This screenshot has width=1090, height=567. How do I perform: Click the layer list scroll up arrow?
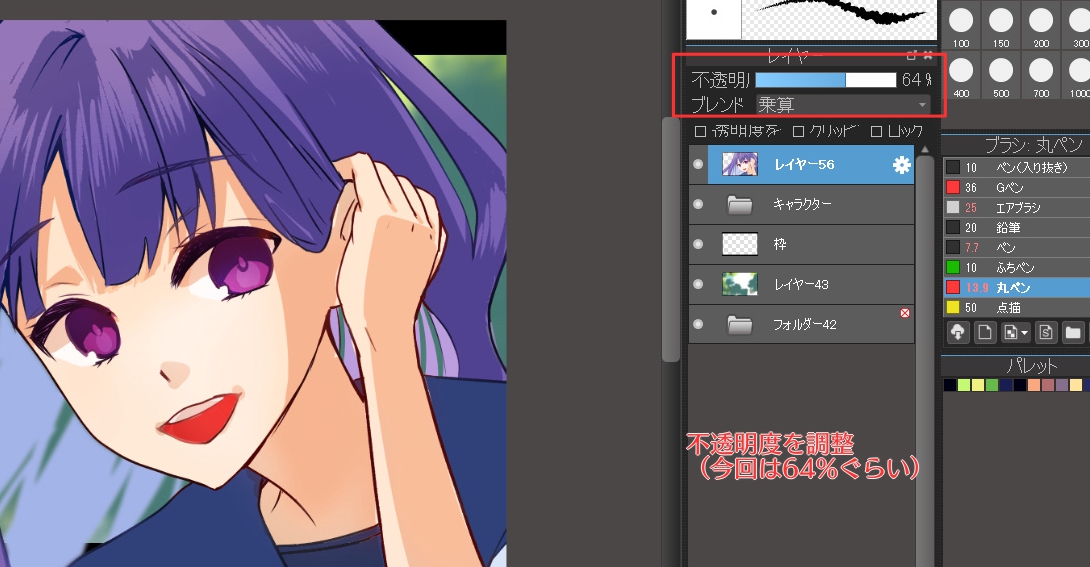[x=925, y=150]
